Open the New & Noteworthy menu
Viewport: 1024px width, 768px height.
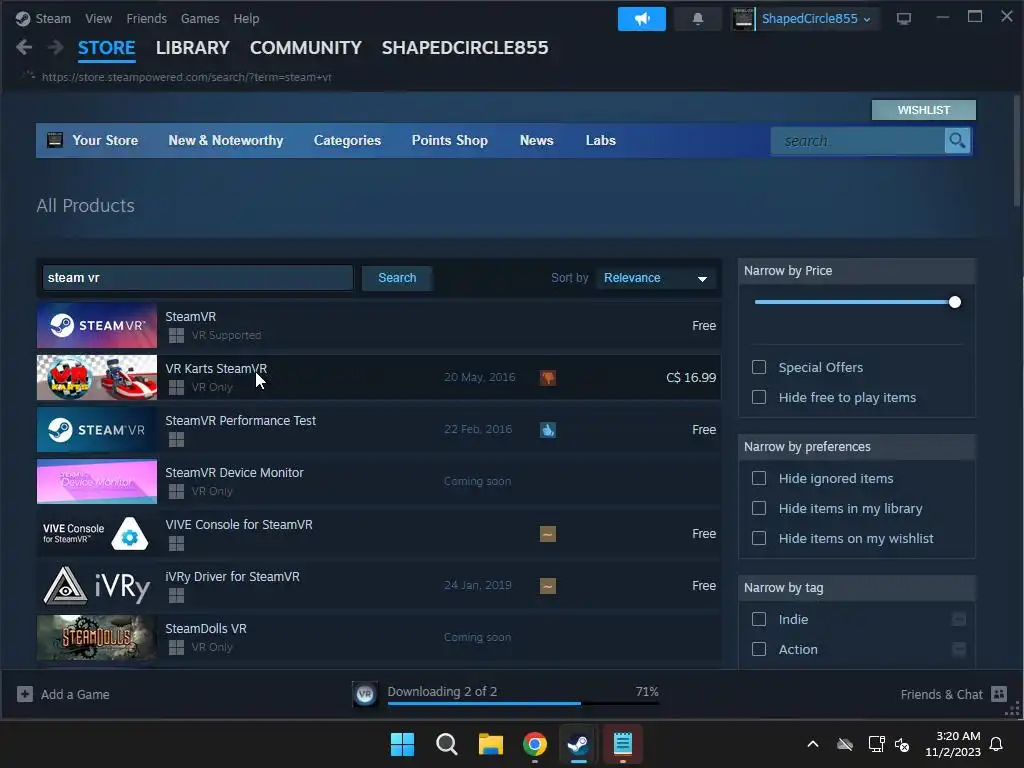coord(226,140)
